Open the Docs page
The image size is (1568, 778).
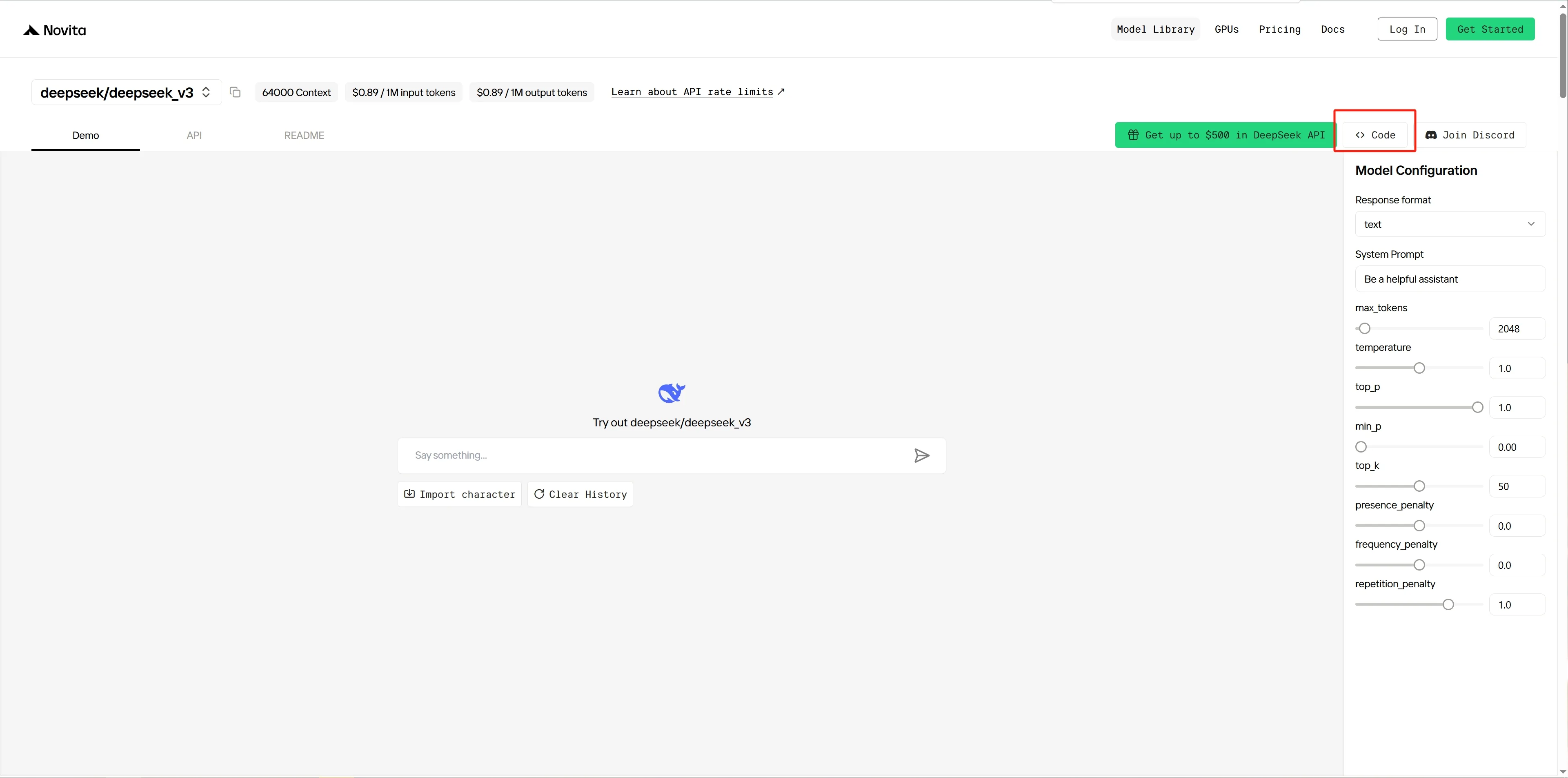pos(1332,29)
